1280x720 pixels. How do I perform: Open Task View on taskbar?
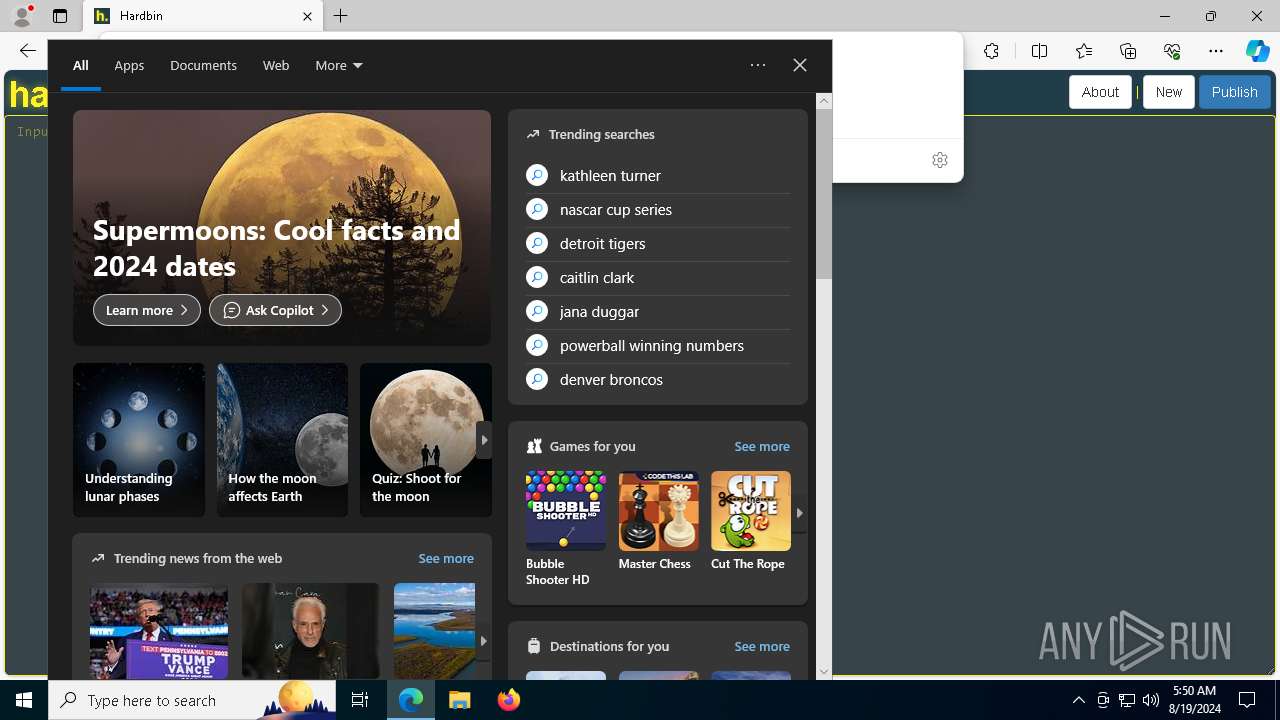pyautogui.click(x=360, y=700)
